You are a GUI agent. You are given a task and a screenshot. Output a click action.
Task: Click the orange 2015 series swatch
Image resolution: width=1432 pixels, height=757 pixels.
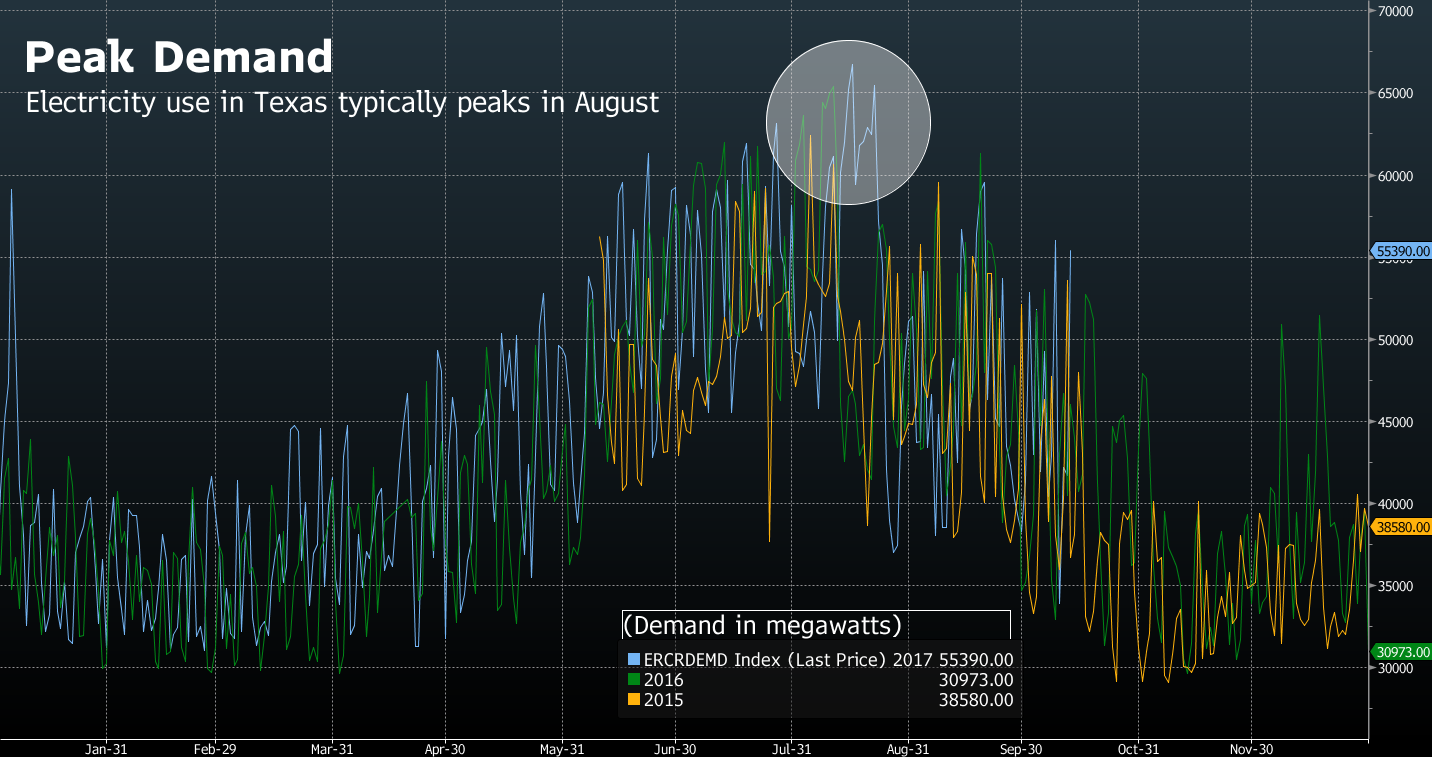pyautogui.click(x=633, y=700)
